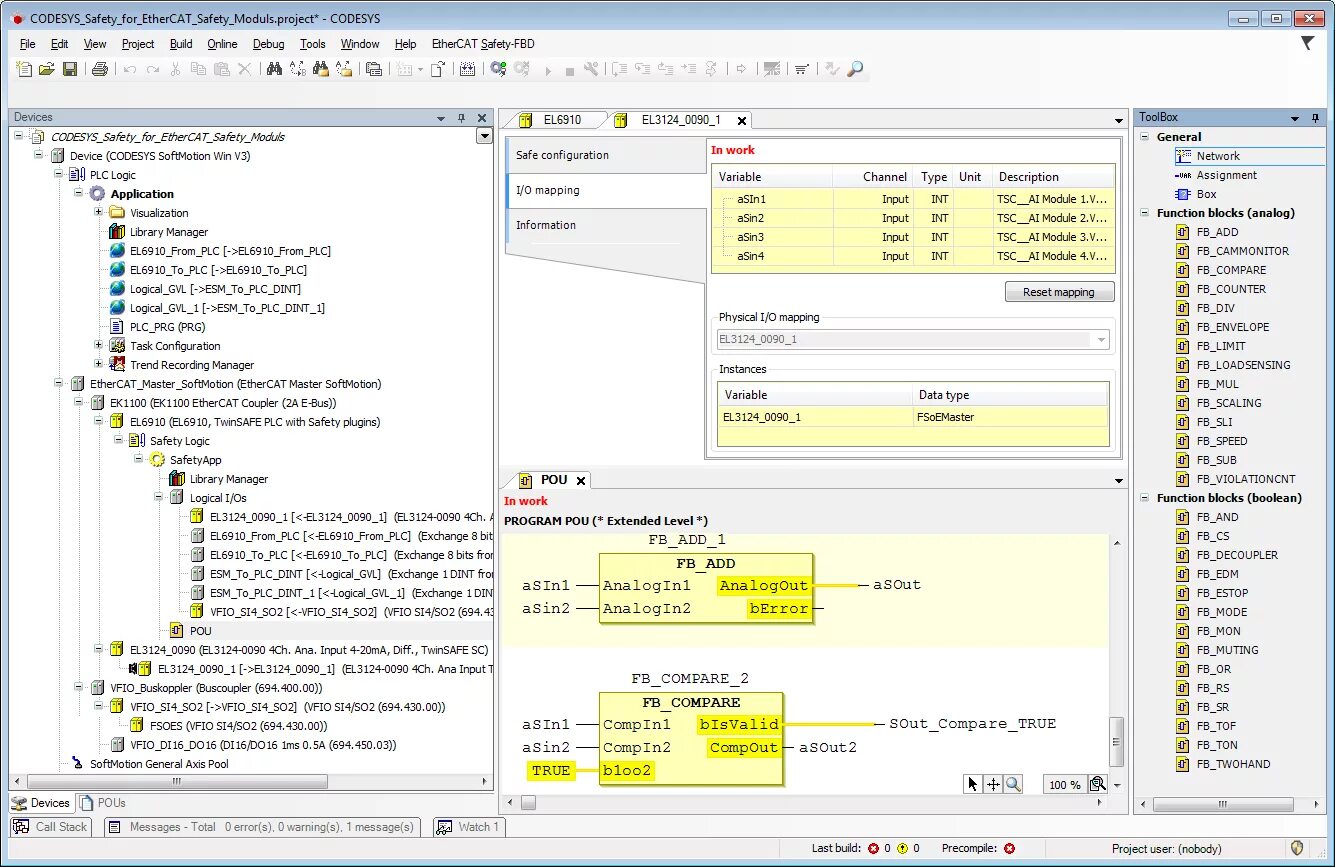Click the Login gear icon in toolbar
This screenshot has width=1335, height=867.
pos(498,69)
